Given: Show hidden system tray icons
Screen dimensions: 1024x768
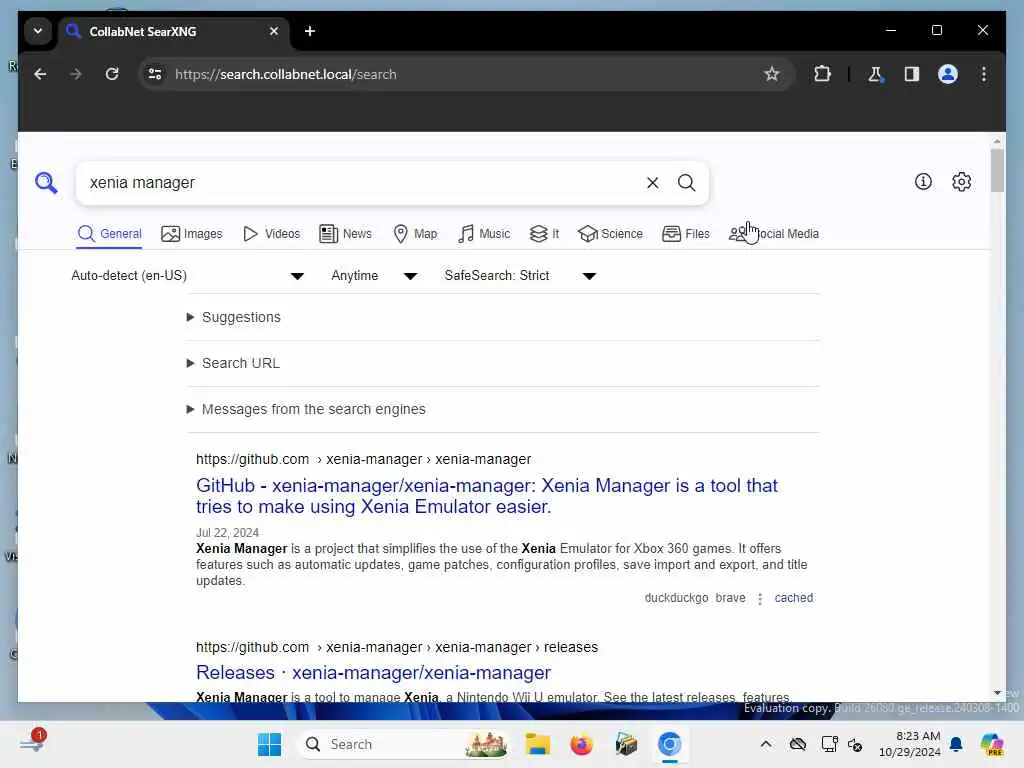Looking at the screenshot, I should pyautogui.click(x=766, y=744).
